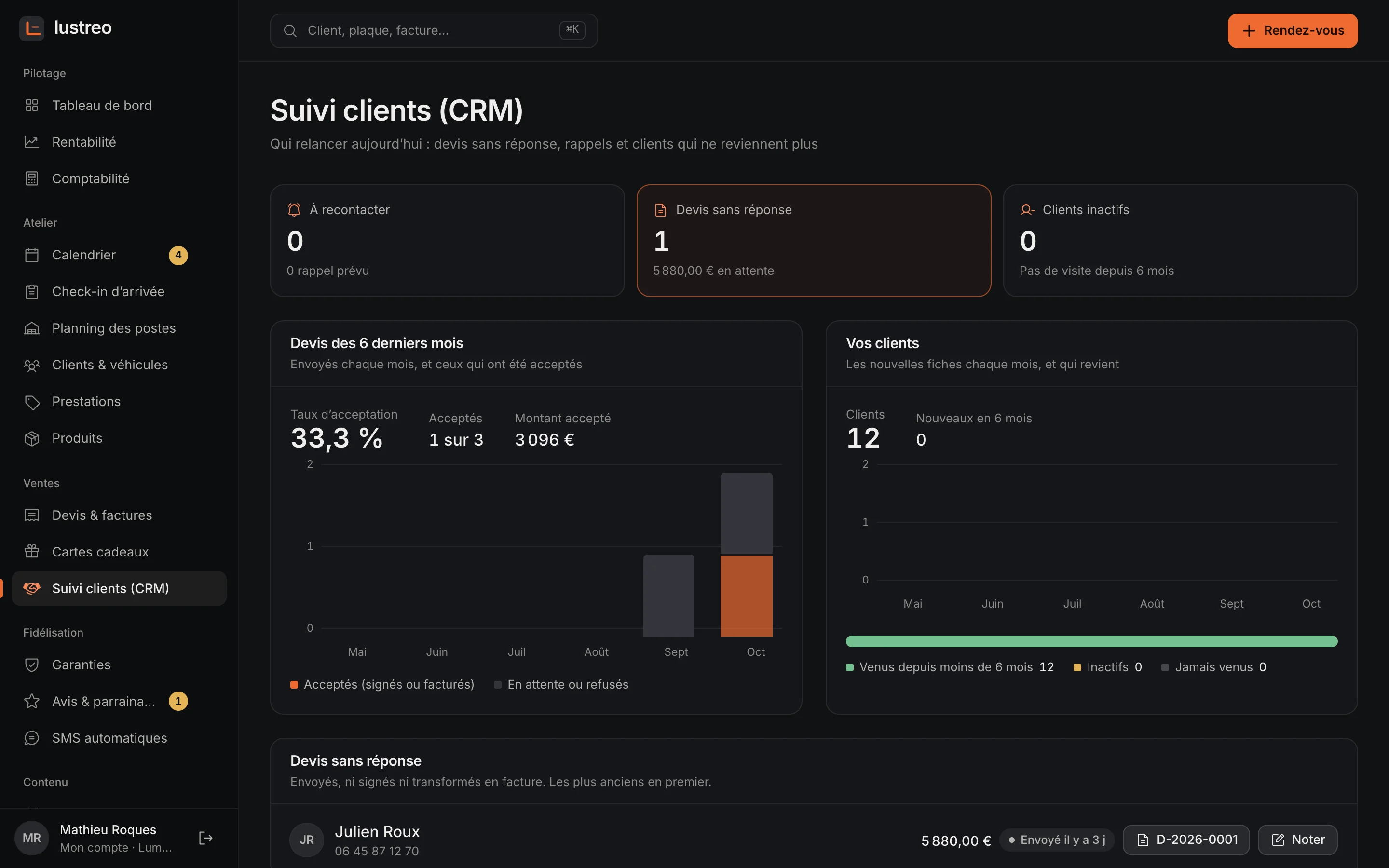Click the lustreo logo icon
The image size is (1389, 868).
31,28
